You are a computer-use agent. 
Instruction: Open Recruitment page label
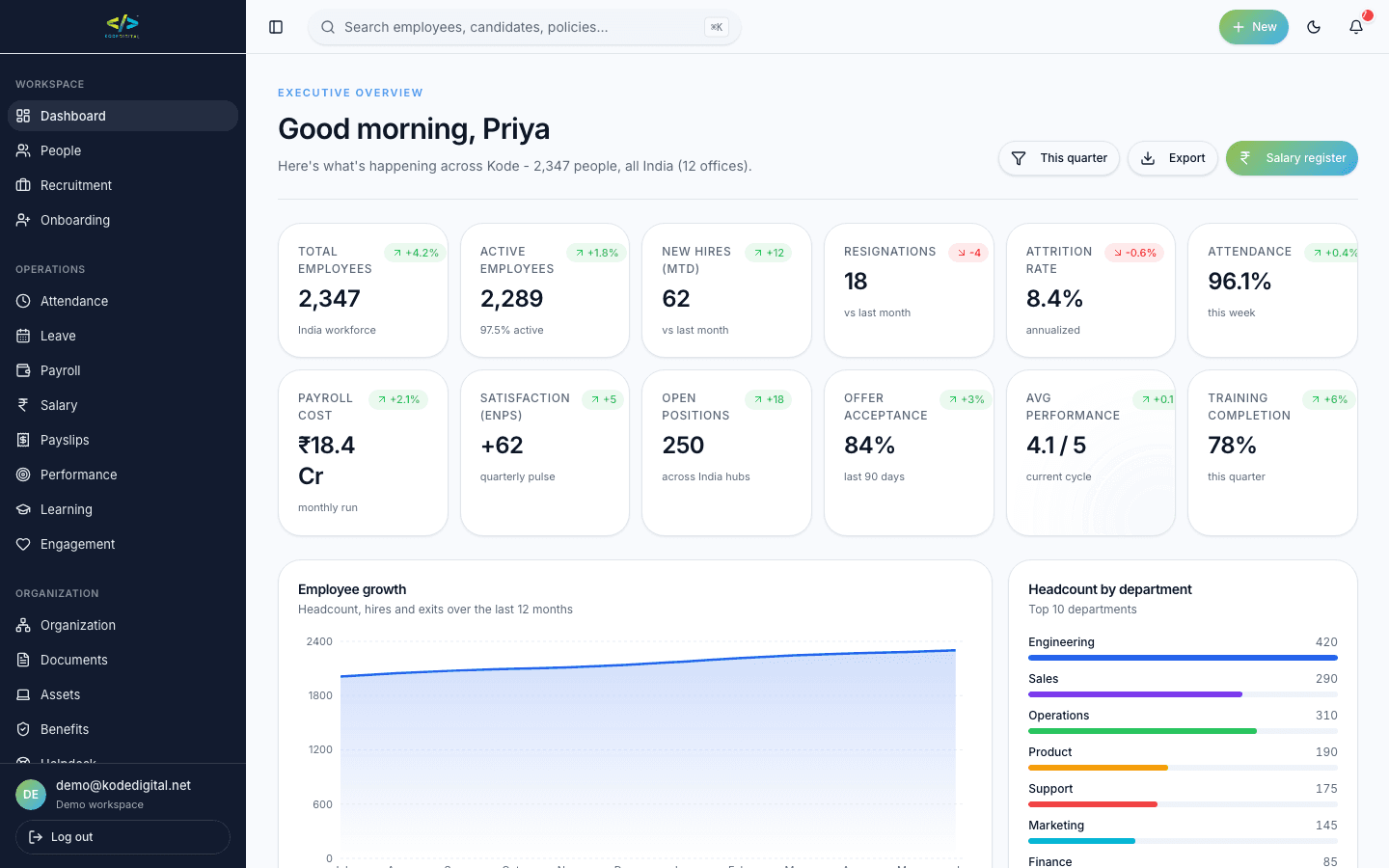(x=76, y=185)
